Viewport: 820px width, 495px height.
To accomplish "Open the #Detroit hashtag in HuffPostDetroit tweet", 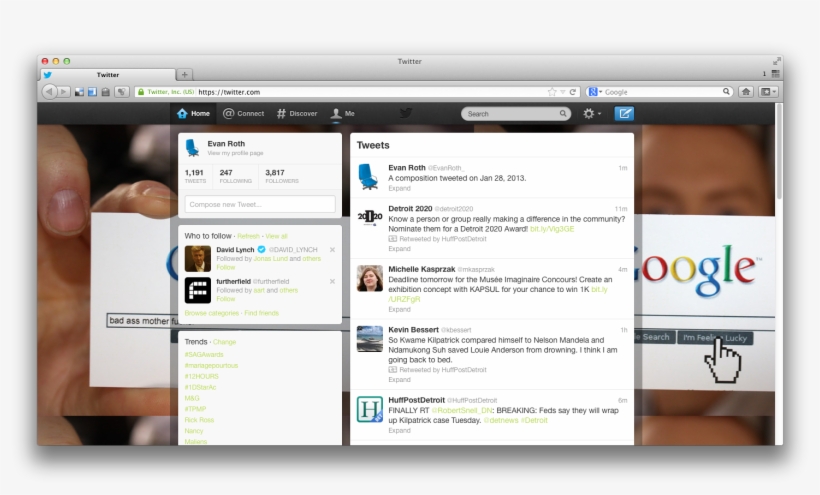I will [x=533, y=420].
